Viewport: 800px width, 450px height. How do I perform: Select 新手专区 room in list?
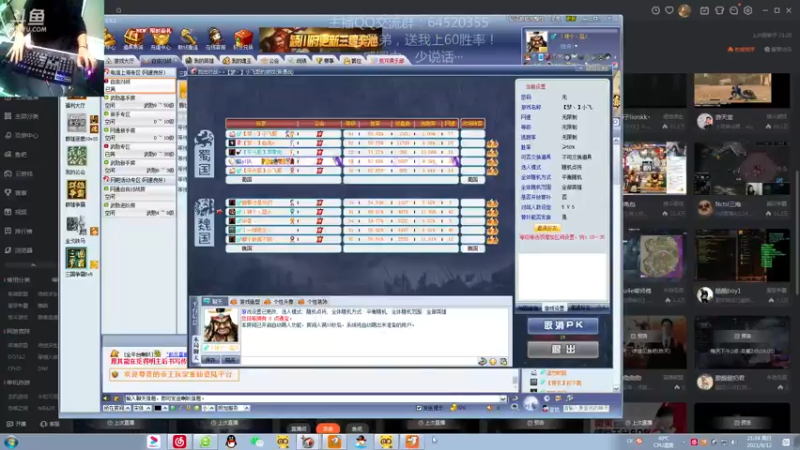[140, 118]
